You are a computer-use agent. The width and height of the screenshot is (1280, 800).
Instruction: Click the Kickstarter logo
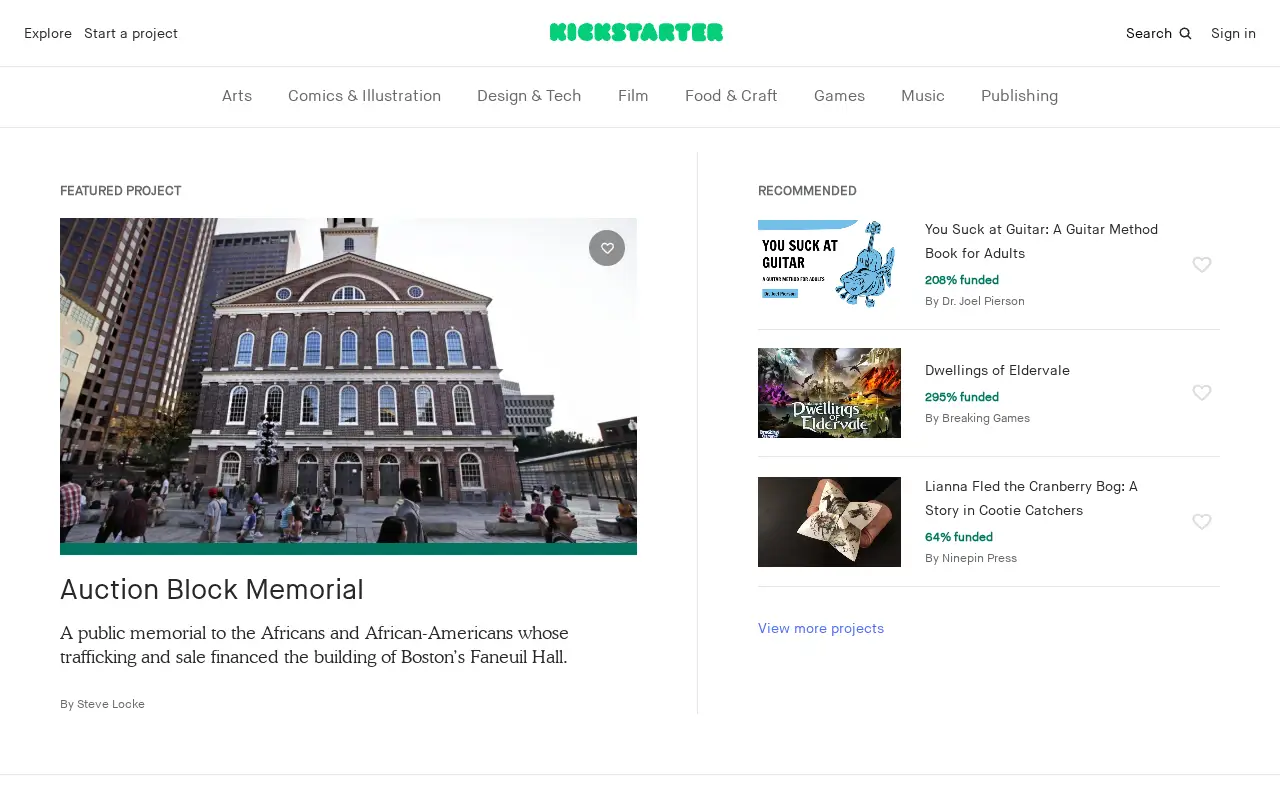tap(636, 32)
